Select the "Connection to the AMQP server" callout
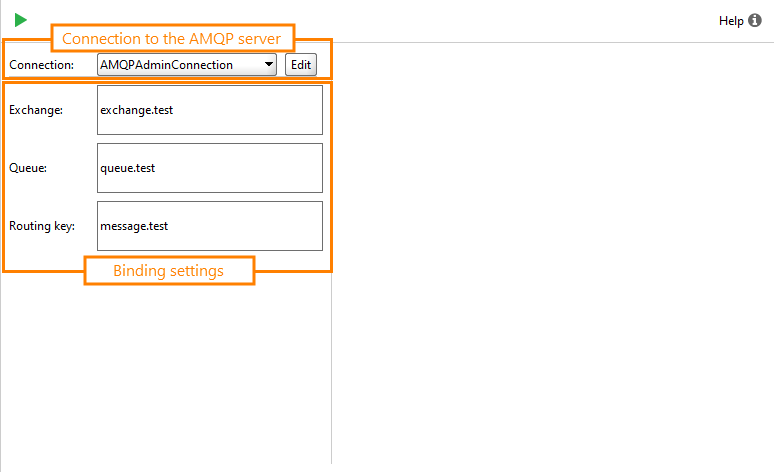Image resolution: width=774 pixels, height=472 pixels. pyautogui.click(x=172, y=38)
